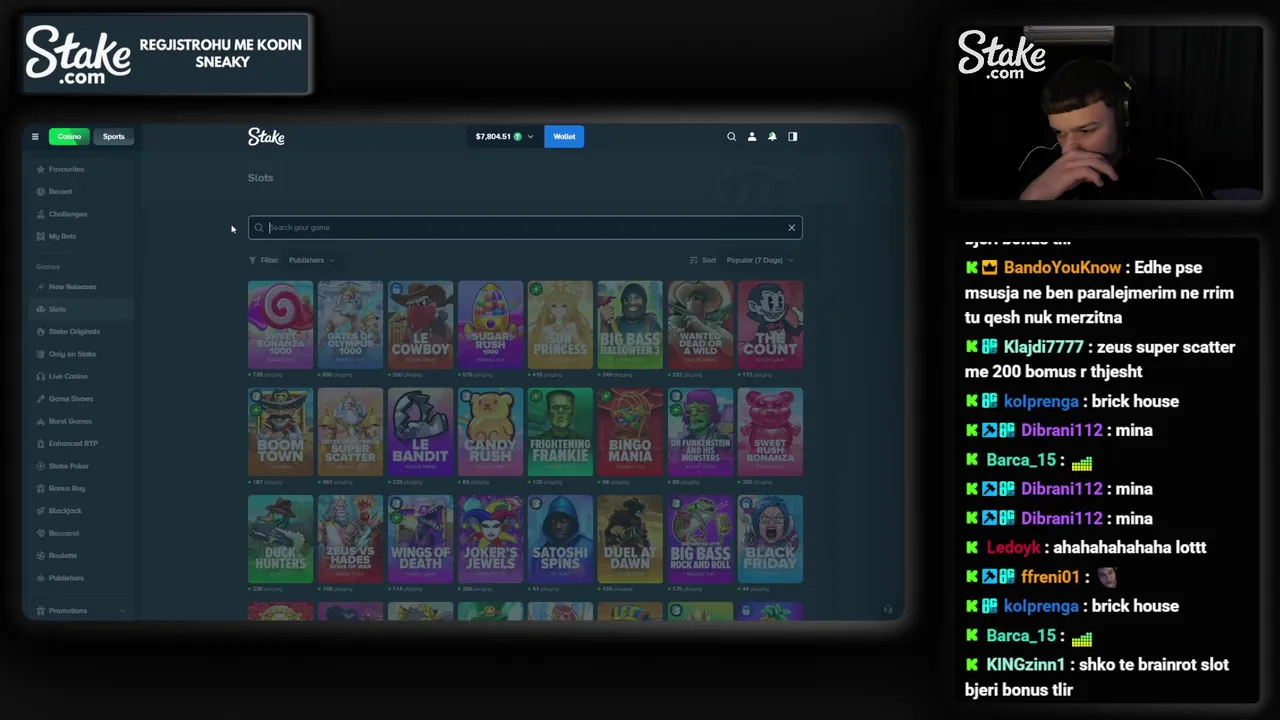Switch to the Sports tab
Viewport: 1280px width, 720px height.
[x=113, y=137]
